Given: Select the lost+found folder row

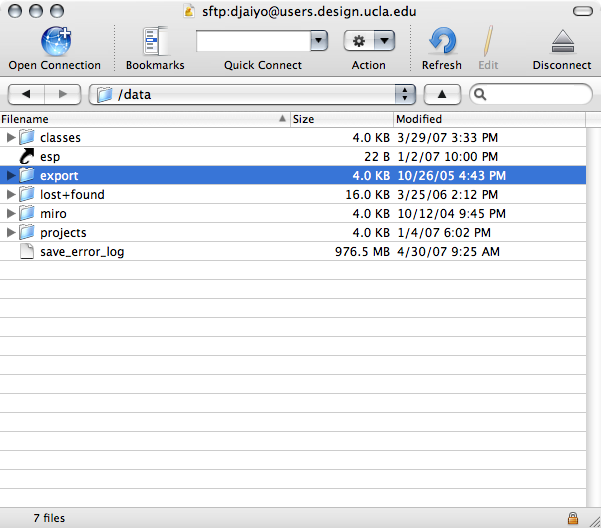Looking at the screenshot, I should [72, 194].
